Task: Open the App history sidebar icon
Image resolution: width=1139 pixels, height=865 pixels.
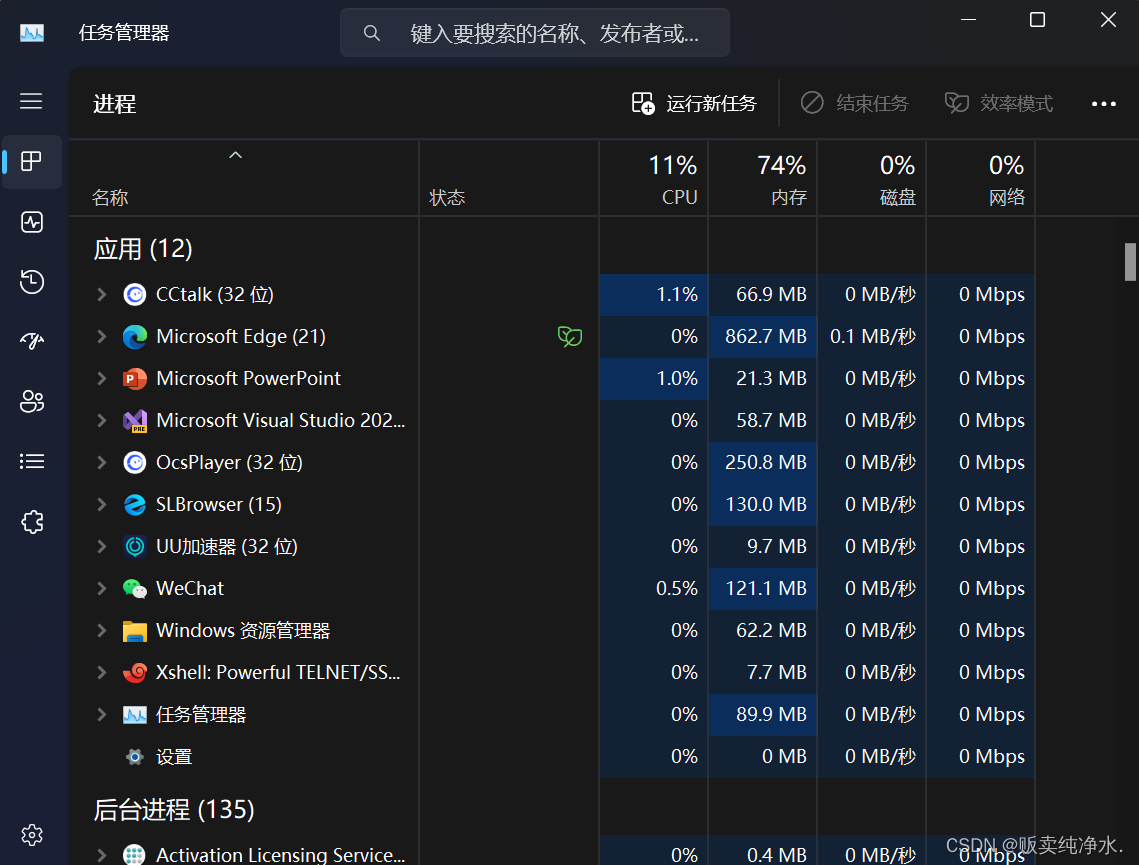Action: [x=31, y=282]
